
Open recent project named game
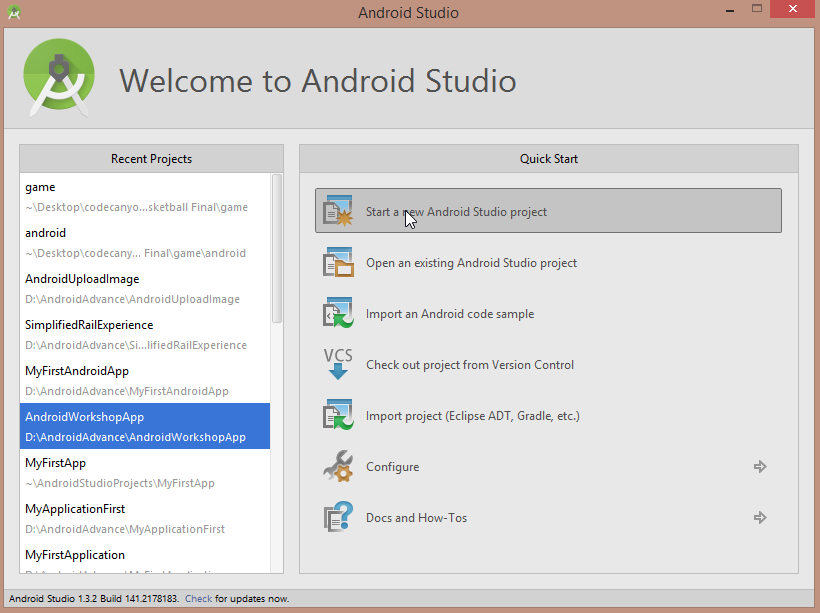(x=145, y=196)
